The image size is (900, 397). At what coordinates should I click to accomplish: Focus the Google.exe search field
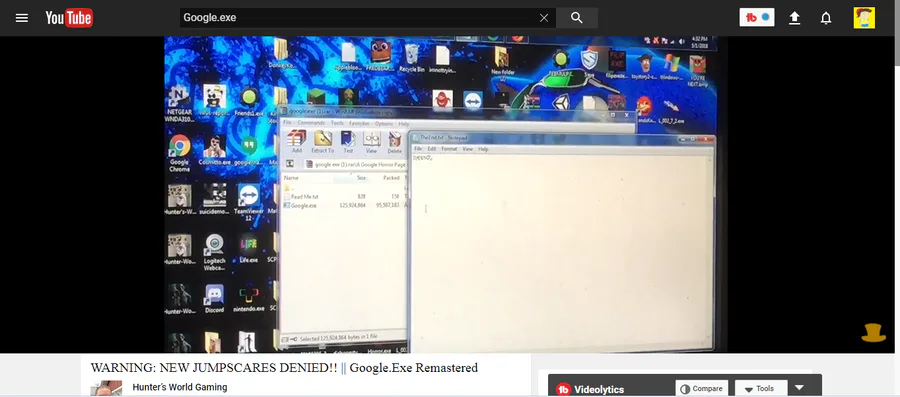[359, 18]
